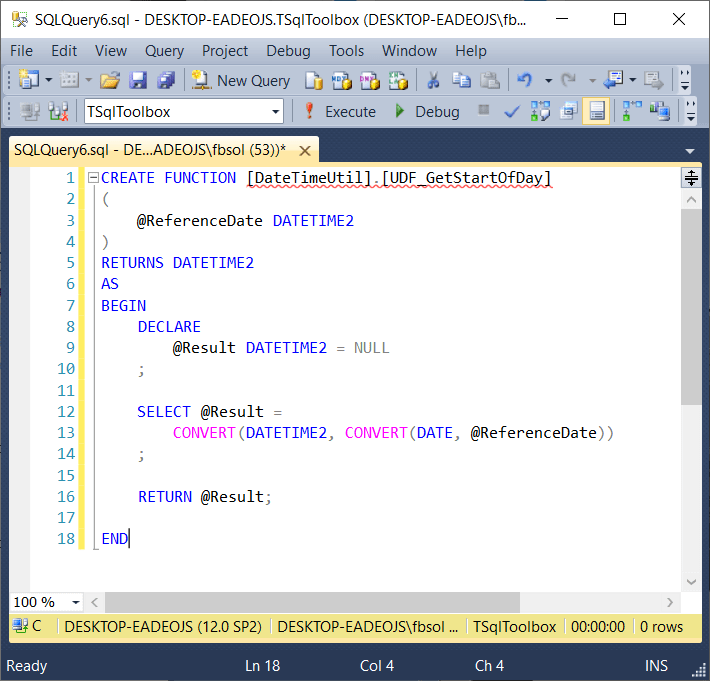Open the Tools menu

[346, 51]
